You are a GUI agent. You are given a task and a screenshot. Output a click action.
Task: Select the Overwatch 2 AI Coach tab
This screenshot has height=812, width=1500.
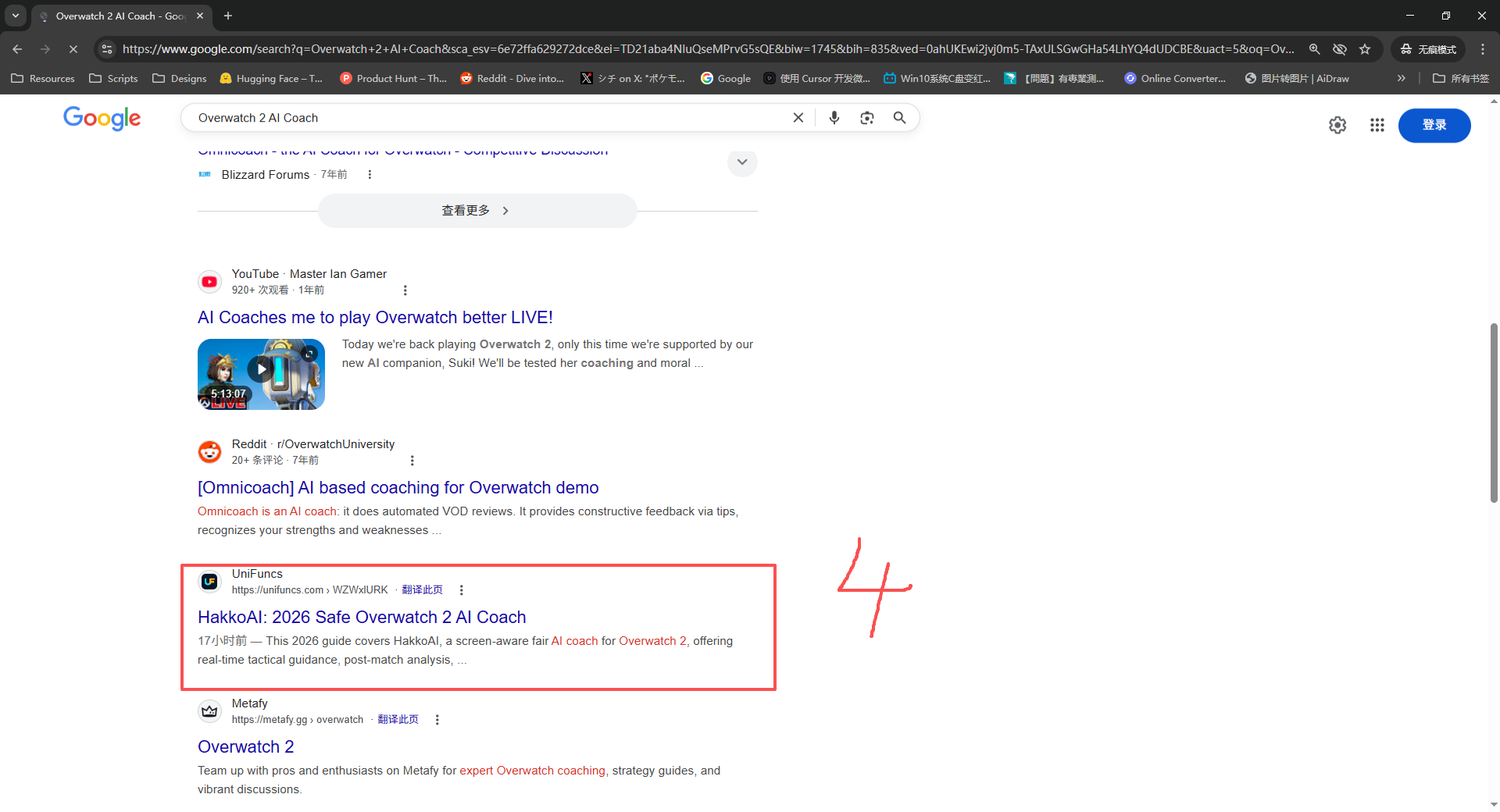click(x=117, y=16)
